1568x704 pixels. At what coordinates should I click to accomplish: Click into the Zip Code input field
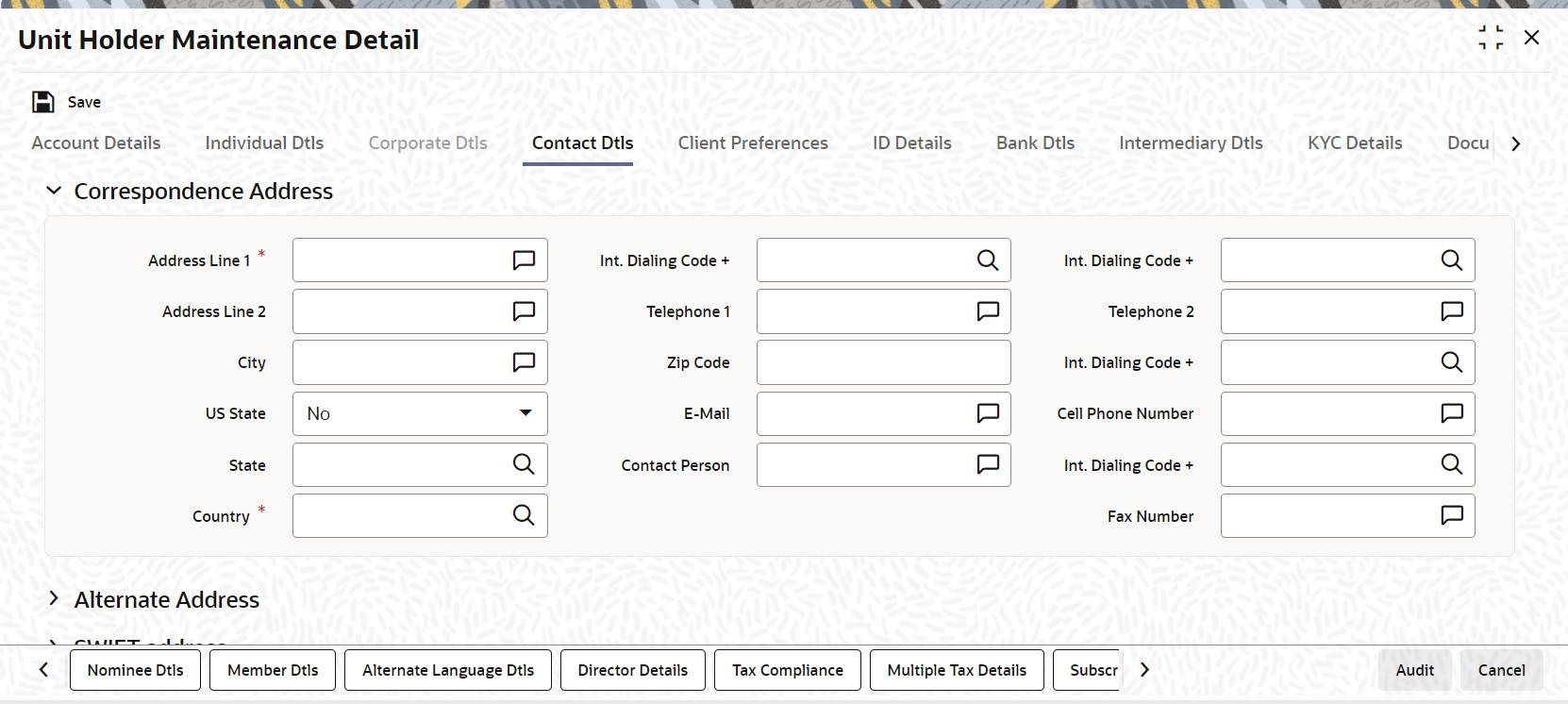(883, 362)
